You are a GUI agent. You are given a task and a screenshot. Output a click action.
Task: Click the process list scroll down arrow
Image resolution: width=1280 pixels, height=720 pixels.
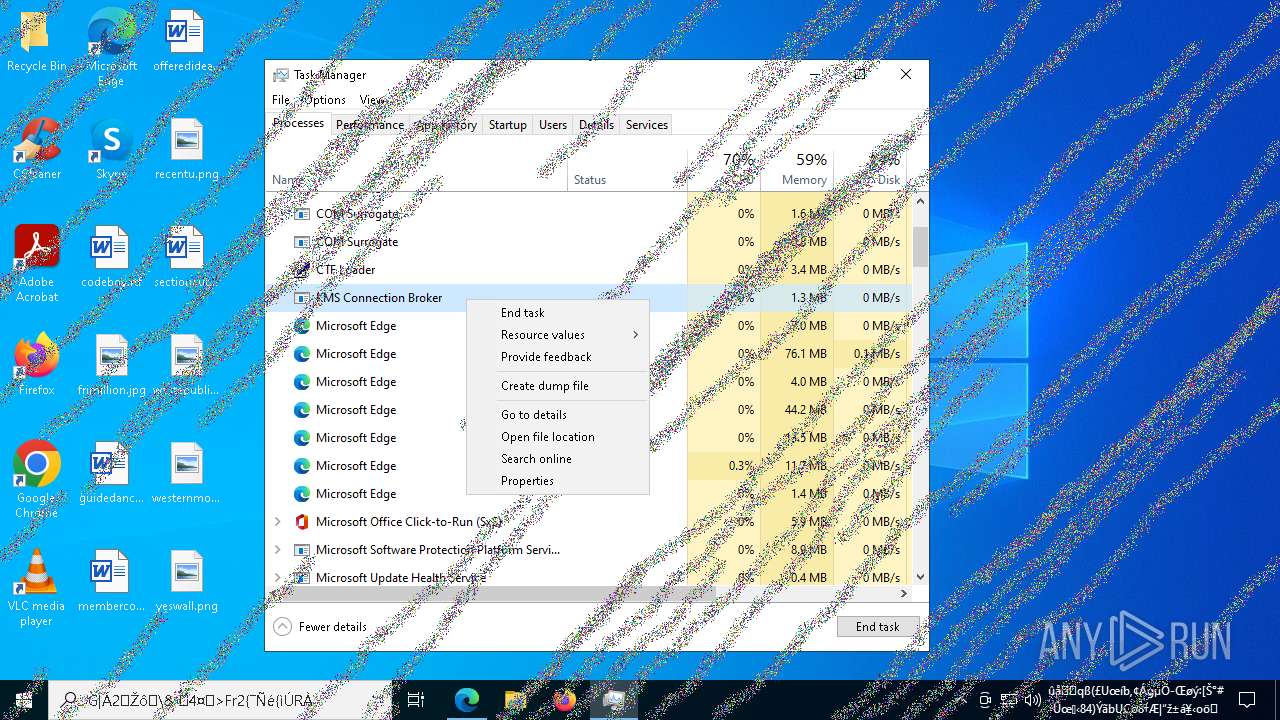(920, 577)
